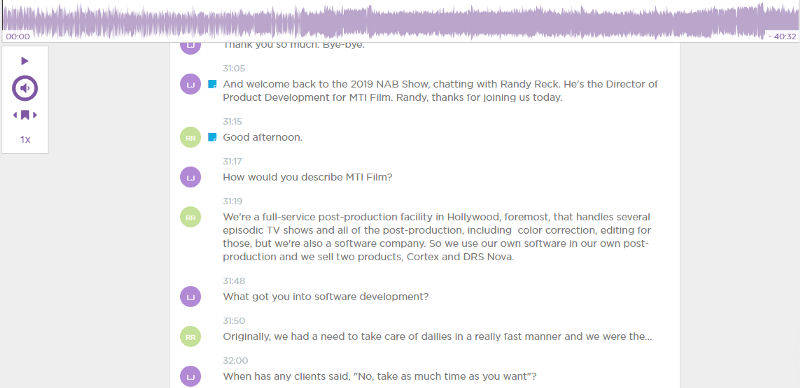The image size is (800, 388).
Task: Jump to timestamp 31:48
Action: click(x=234, y=281)
